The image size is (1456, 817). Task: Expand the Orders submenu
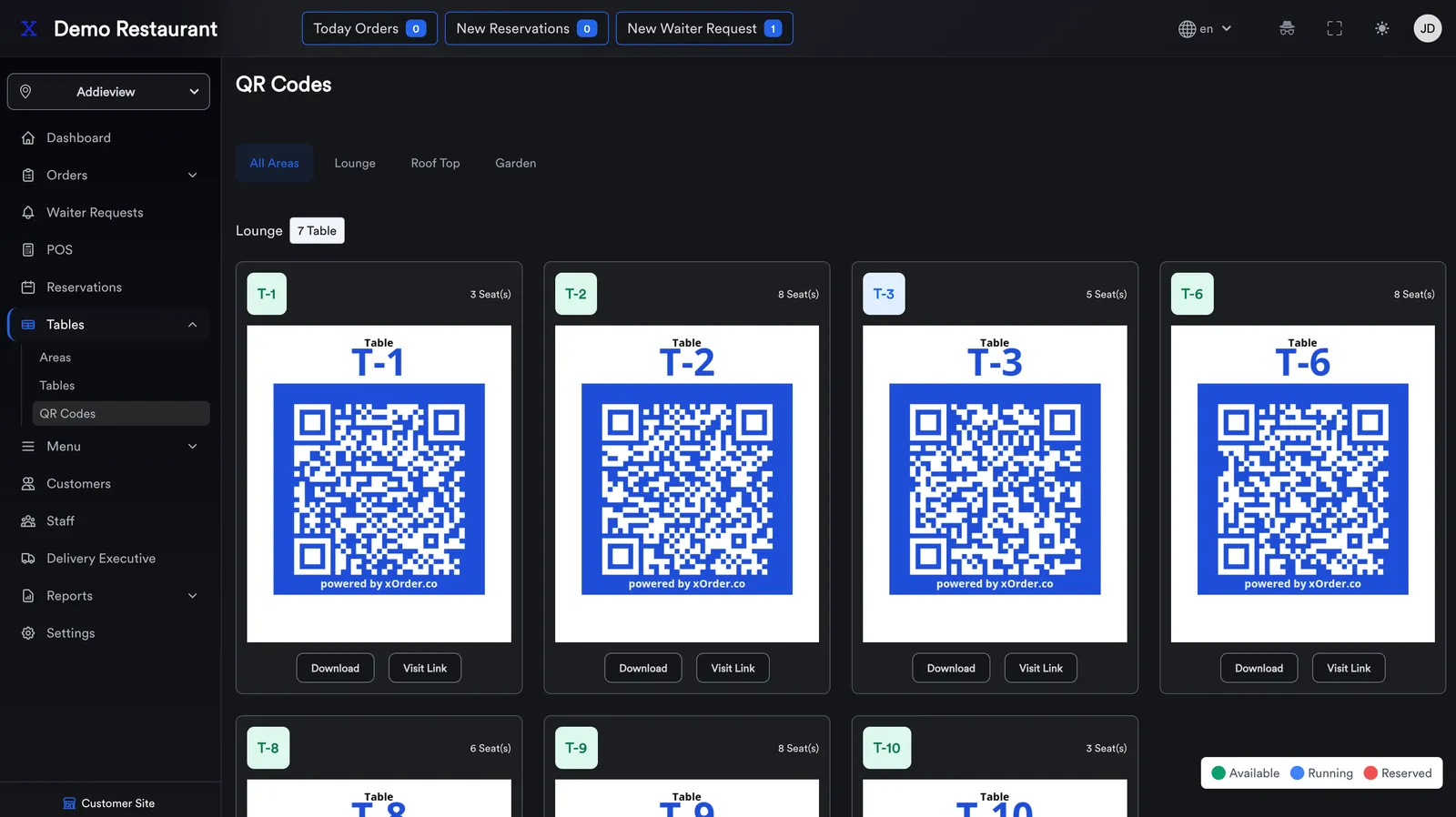[x=109, y=175]
